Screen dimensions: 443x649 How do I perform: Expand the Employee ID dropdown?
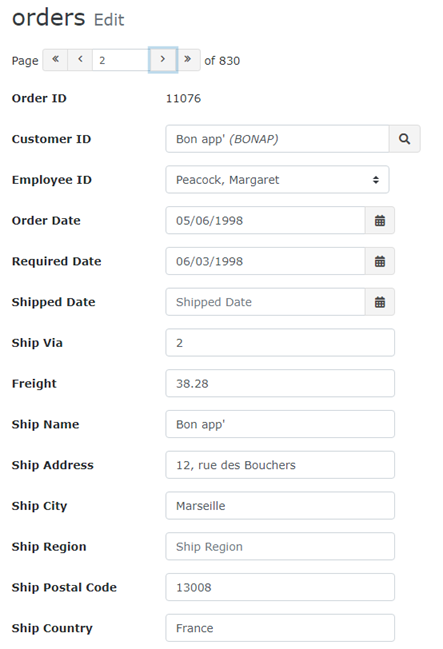(277, 180)
